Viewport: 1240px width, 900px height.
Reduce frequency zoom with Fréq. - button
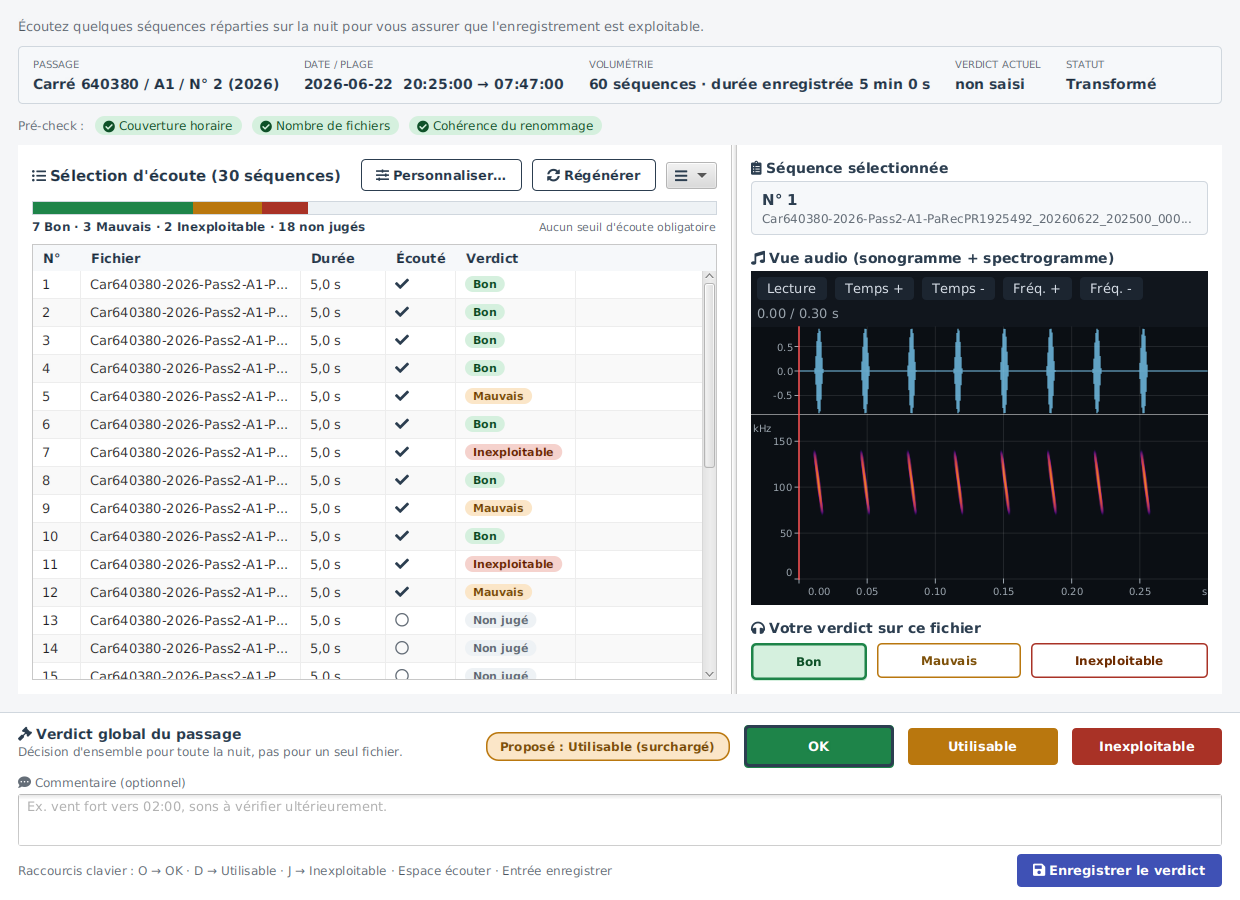pos(1111,289)
